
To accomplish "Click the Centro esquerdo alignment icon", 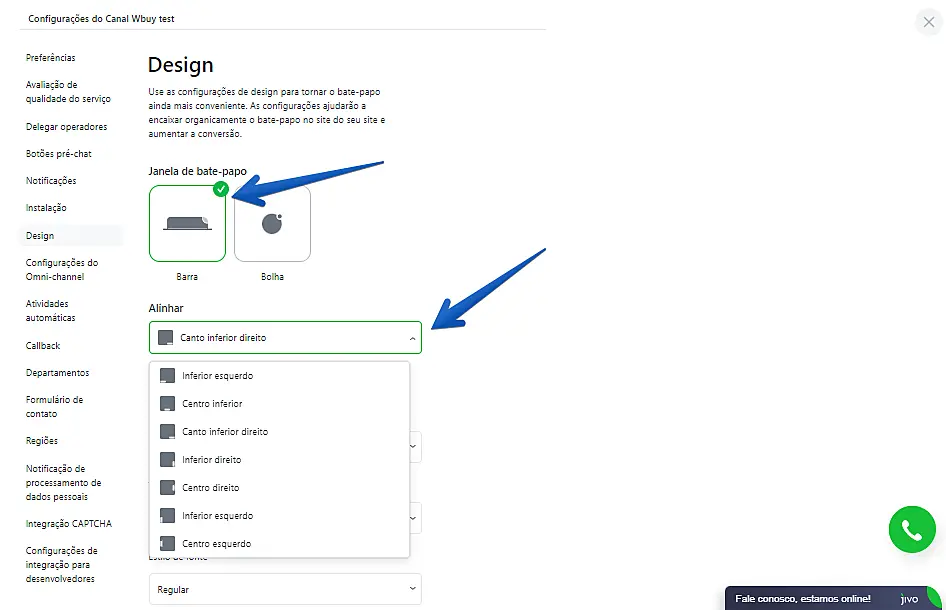I will click(167, 544).
